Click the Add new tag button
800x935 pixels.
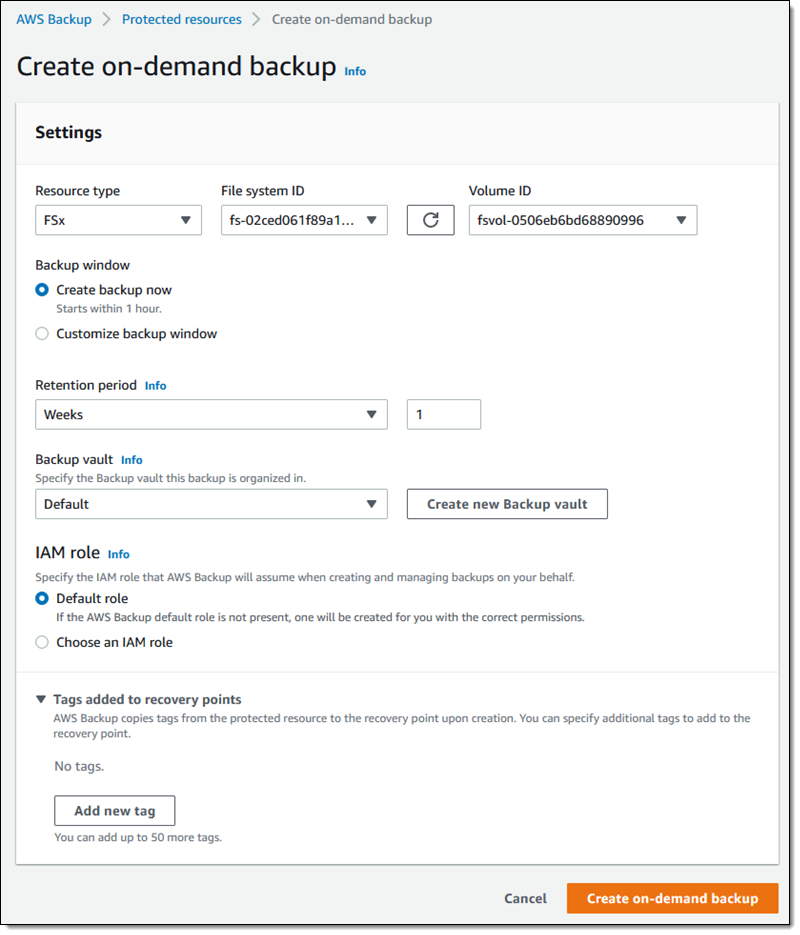114,811
